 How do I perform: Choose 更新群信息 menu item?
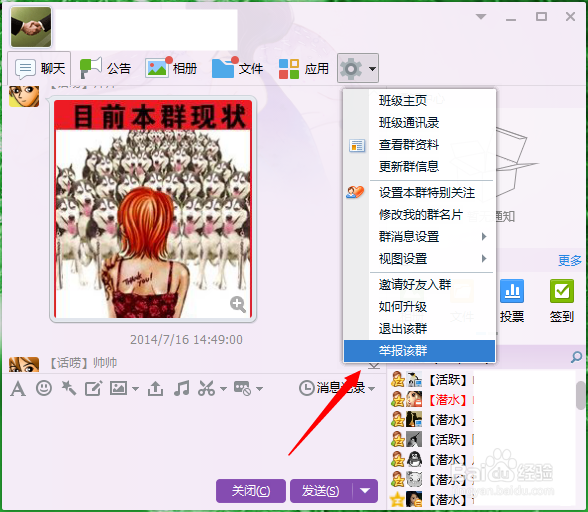click(419, 166)
